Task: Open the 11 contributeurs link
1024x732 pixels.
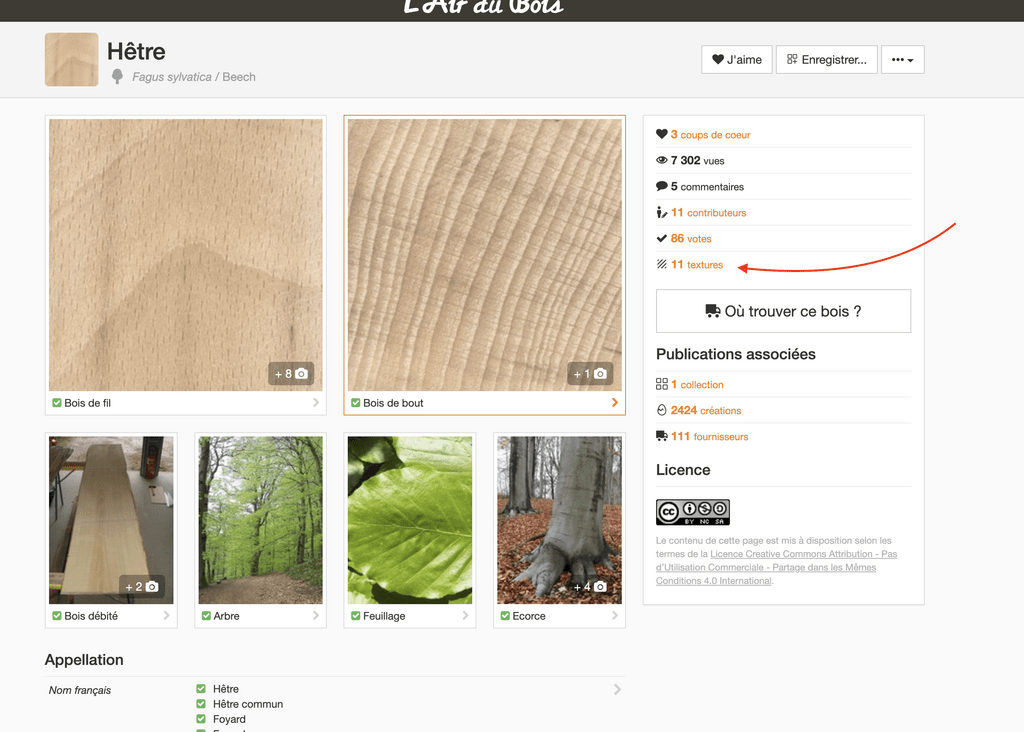Action: click(x=709, y=213)
